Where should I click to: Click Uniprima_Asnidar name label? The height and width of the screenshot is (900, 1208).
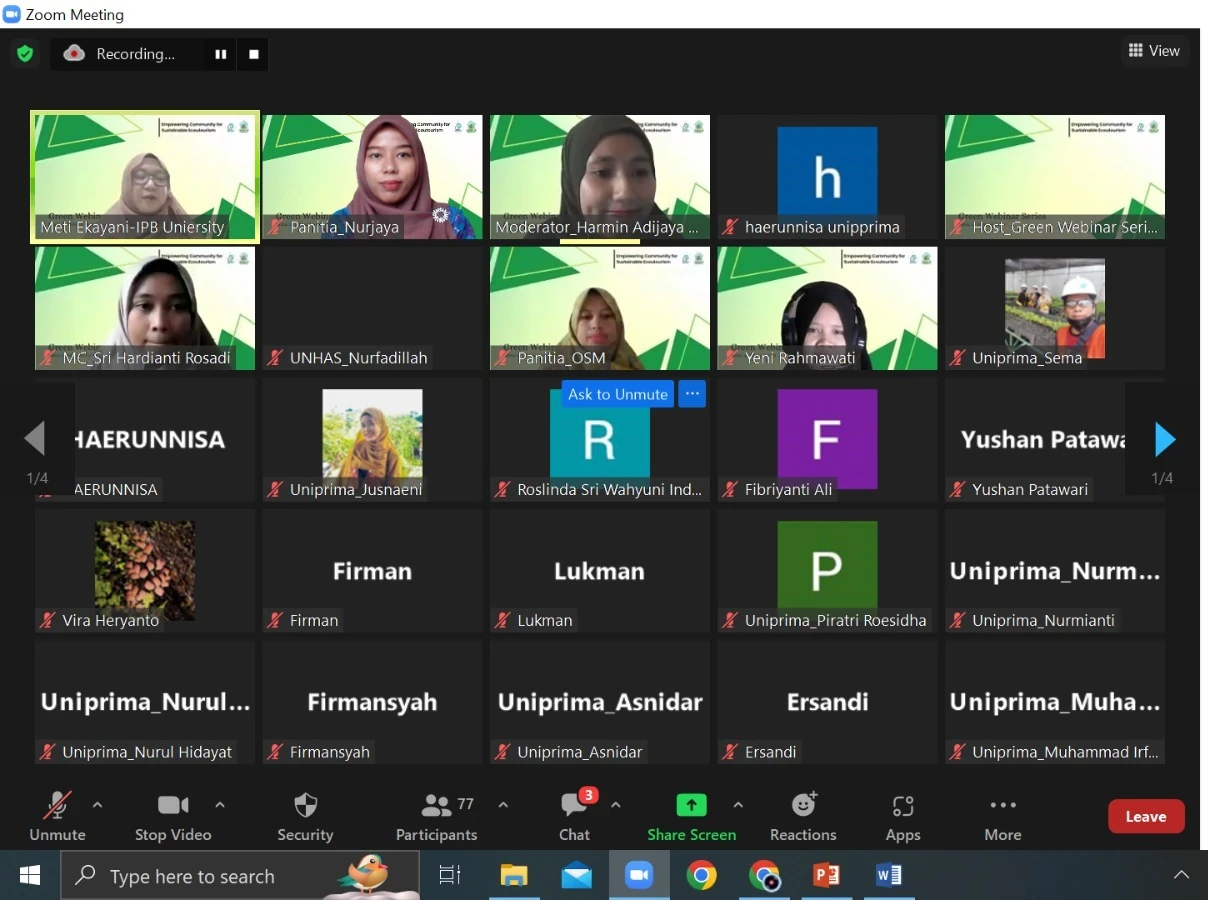pyautogui.click(x=580, y=752)
